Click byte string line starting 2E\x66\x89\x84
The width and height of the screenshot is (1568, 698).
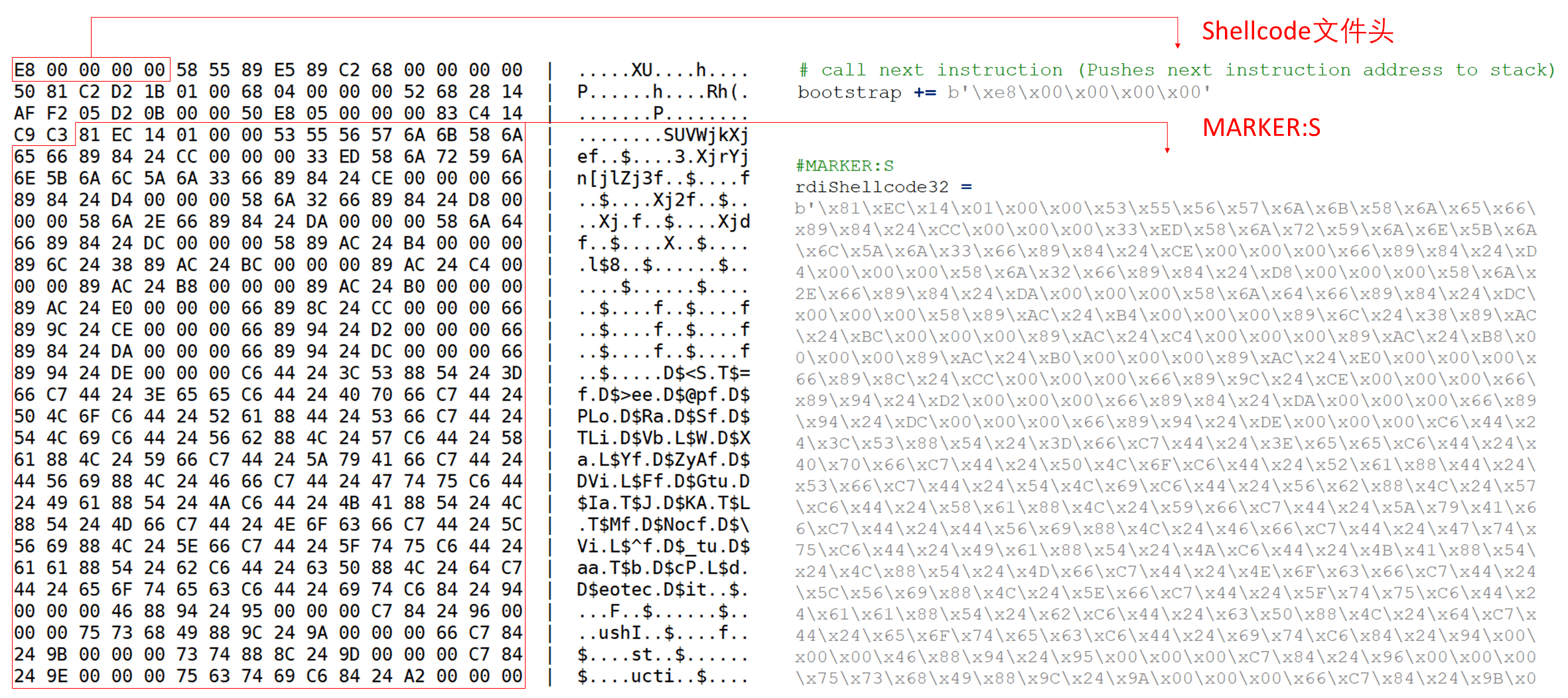click(1165, 293)
